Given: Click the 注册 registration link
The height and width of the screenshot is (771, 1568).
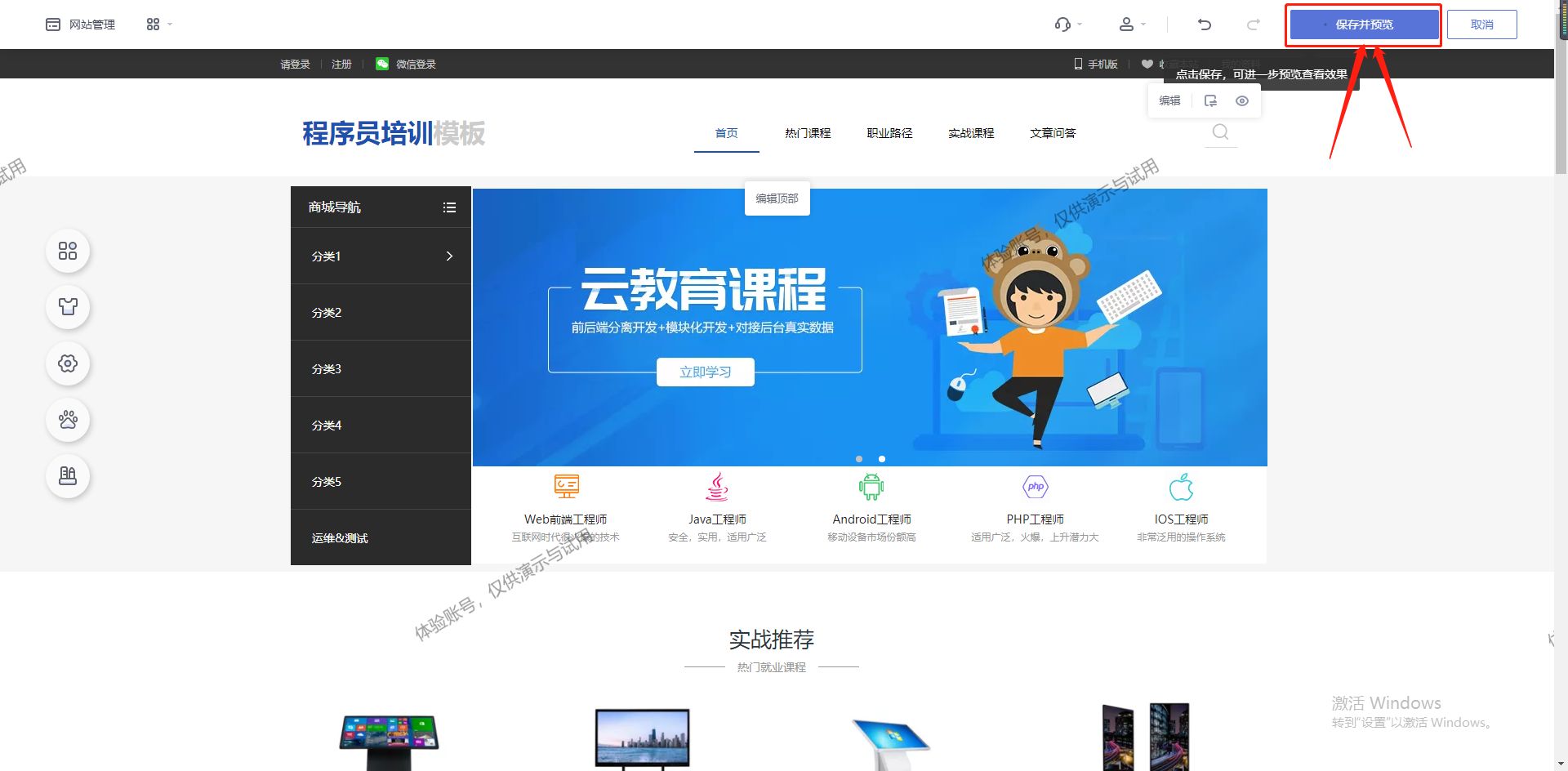Looking at the screenshot, I should click(x=341, y=64).
